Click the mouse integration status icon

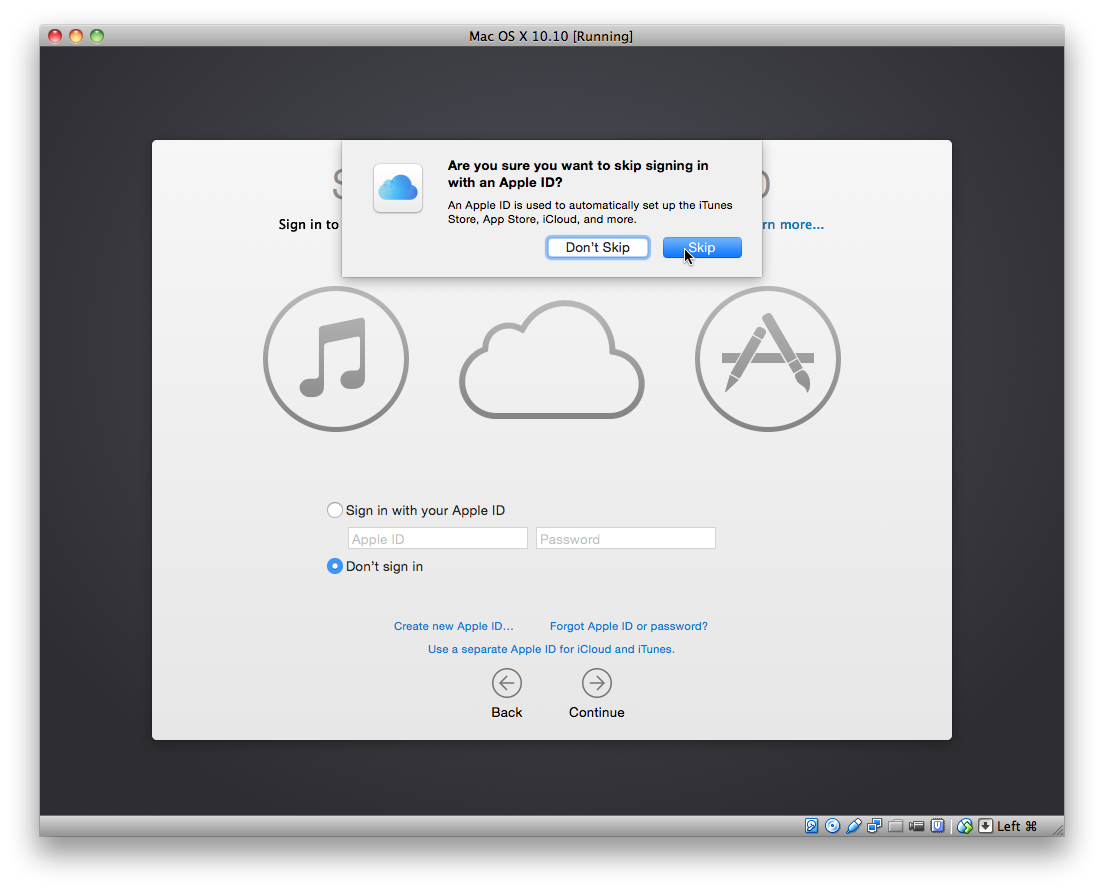point(965,826)
